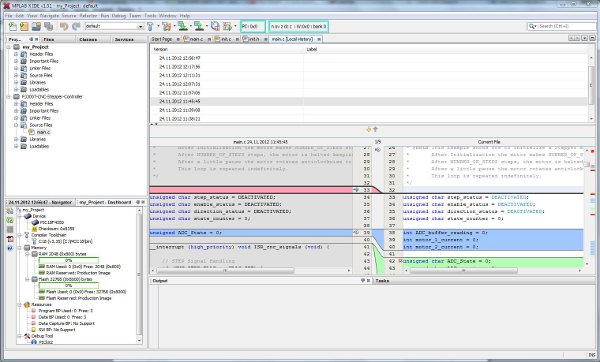Click the Label column header
The height and width of the screenshot is (362, 600).
(445, 49)
